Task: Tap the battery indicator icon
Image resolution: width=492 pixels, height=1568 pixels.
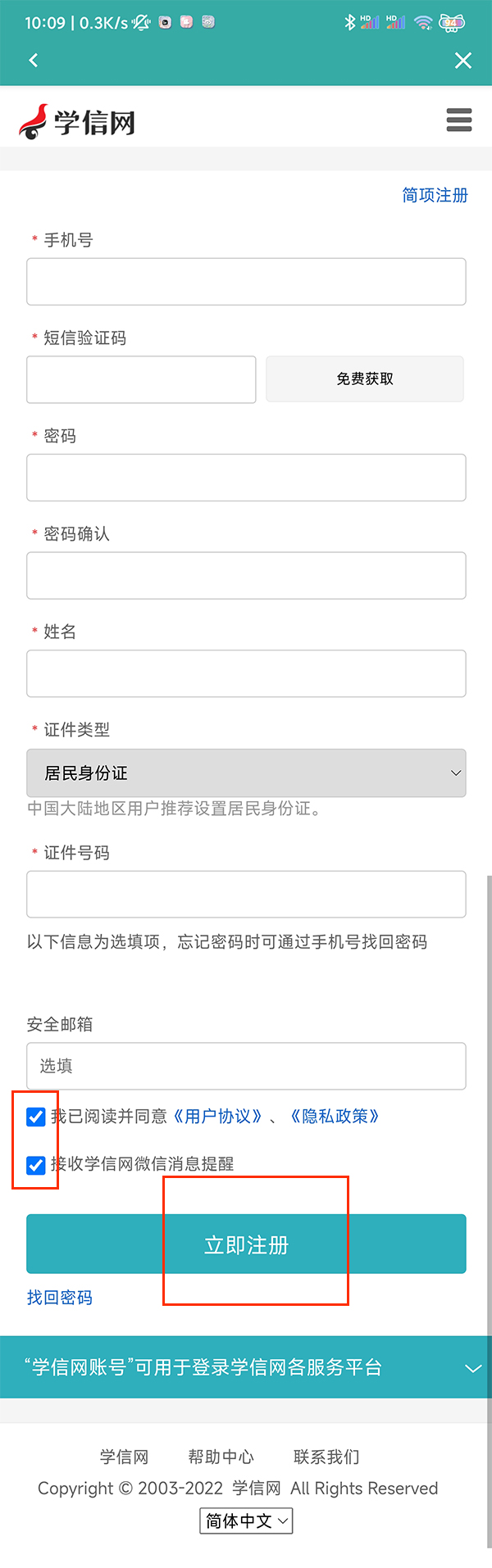Action: pyautogui.click(x=452, y=22)
